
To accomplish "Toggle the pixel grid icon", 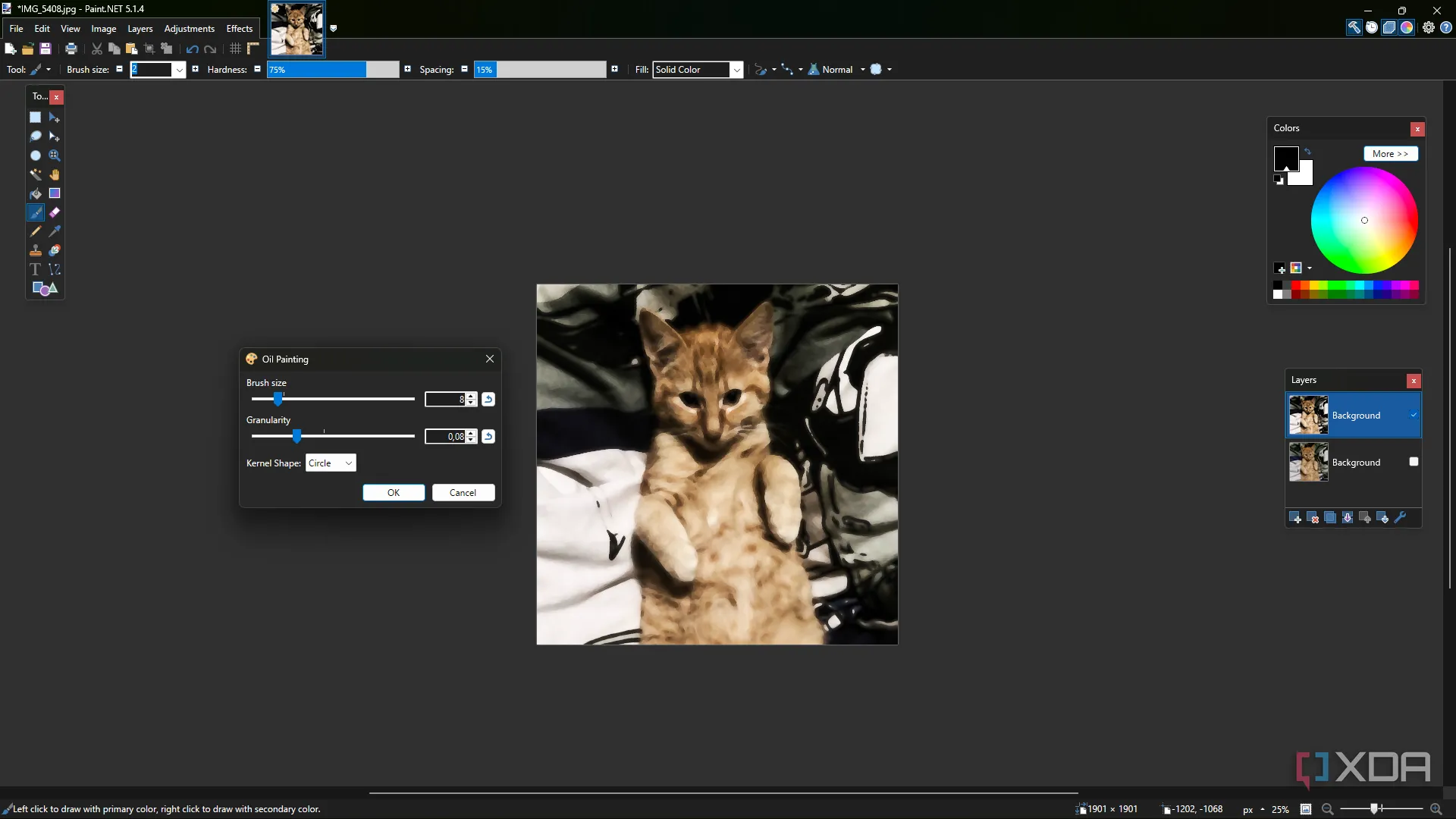I will [x=235, y=49].
